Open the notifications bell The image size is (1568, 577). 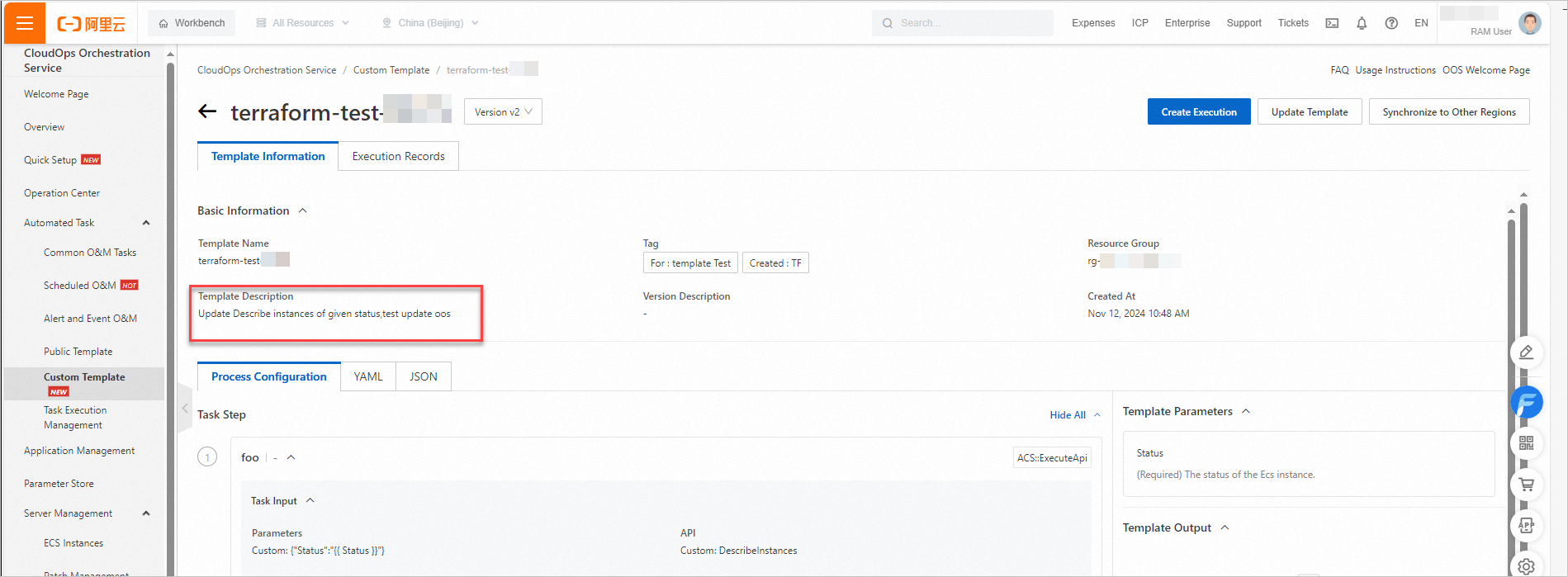point(1362,23)
